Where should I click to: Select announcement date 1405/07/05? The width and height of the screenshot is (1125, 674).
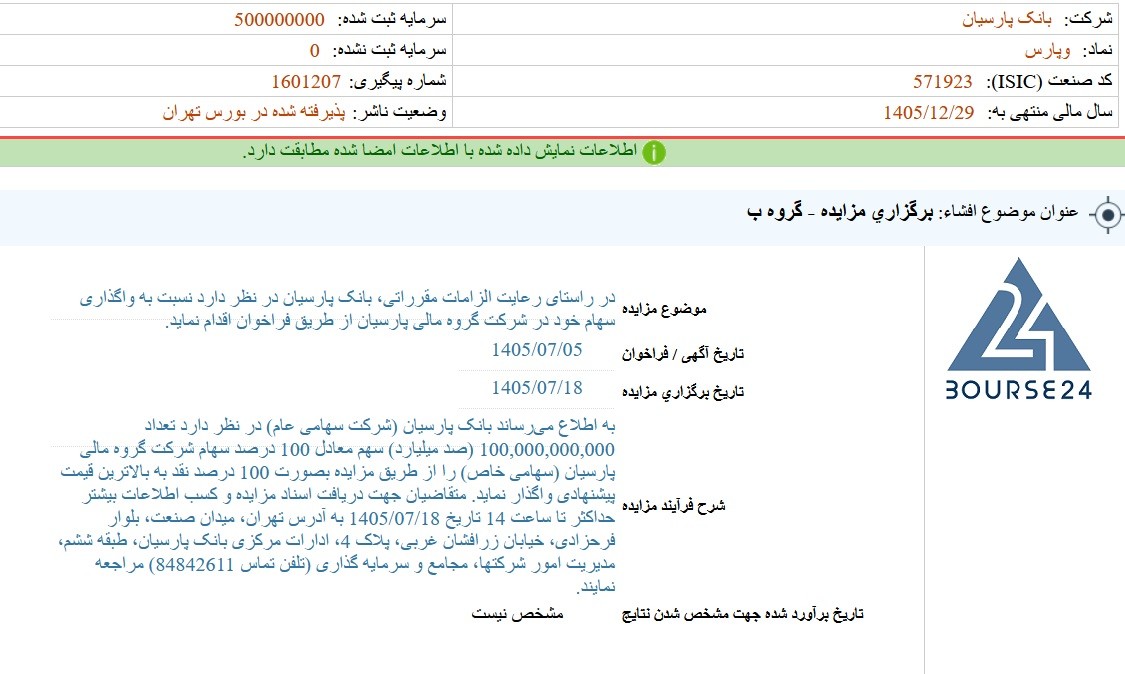pos(537,350)
